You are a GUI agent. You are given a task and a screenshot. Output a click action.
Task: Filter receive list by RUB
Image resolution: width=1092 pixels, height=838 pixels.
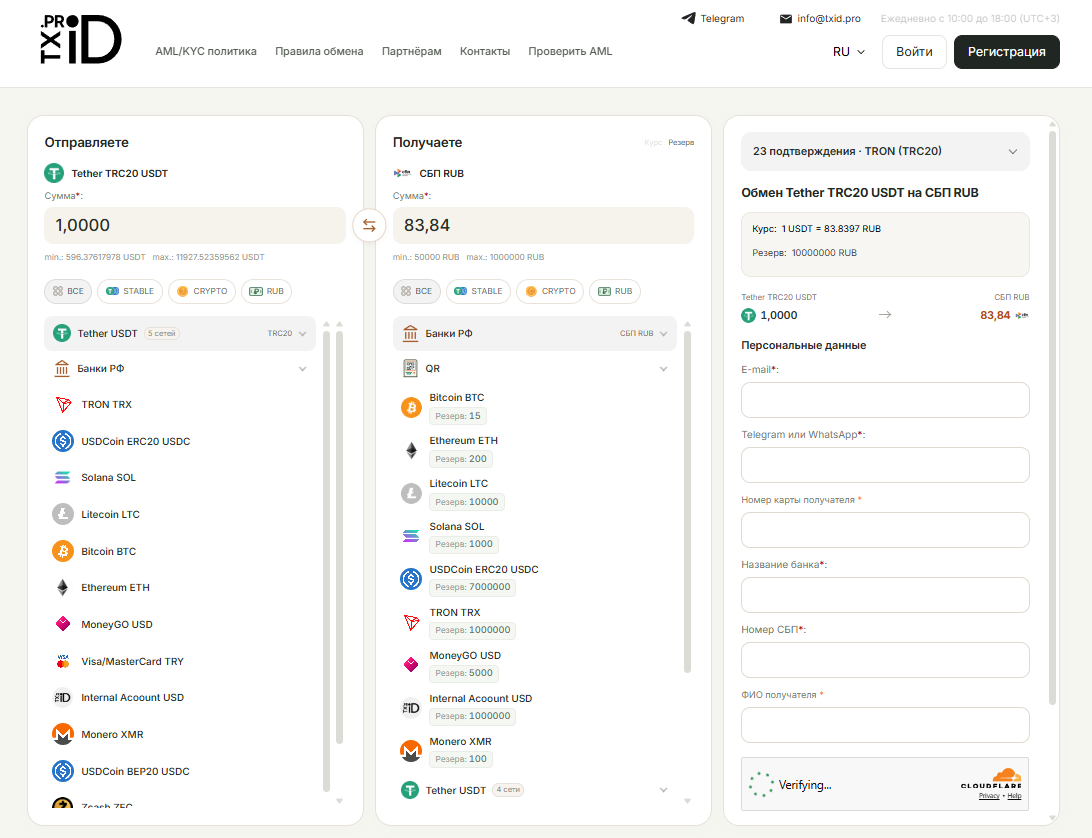[614, 291]
